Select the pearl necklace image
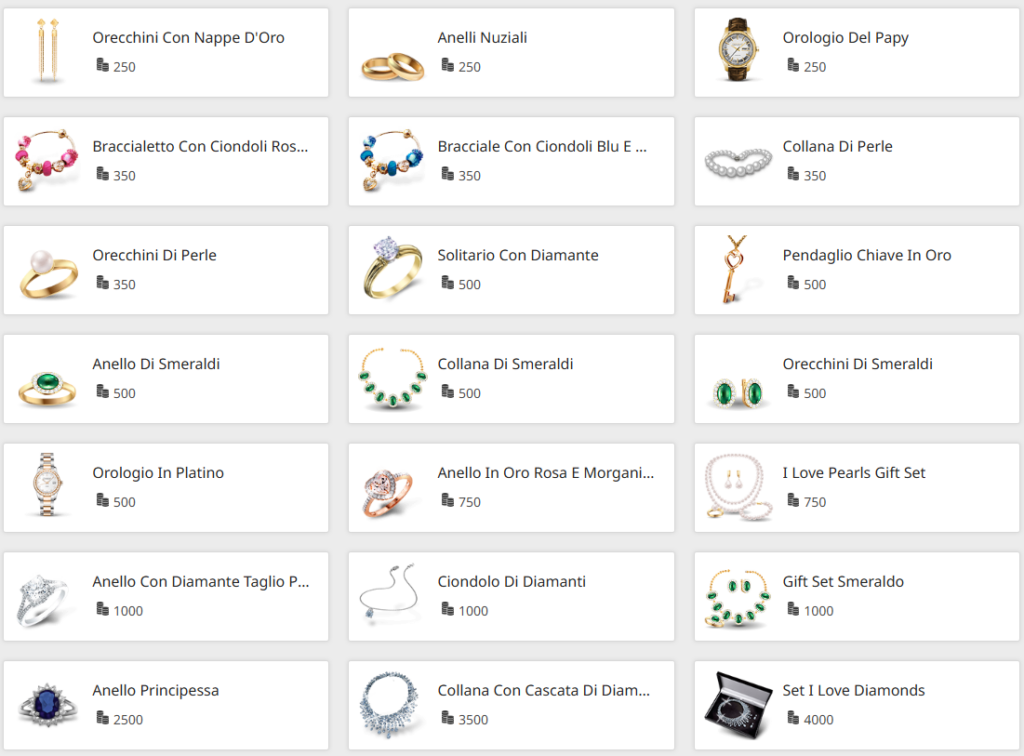The height and width of the screenshot is (756, 1024). coord(738,163)
